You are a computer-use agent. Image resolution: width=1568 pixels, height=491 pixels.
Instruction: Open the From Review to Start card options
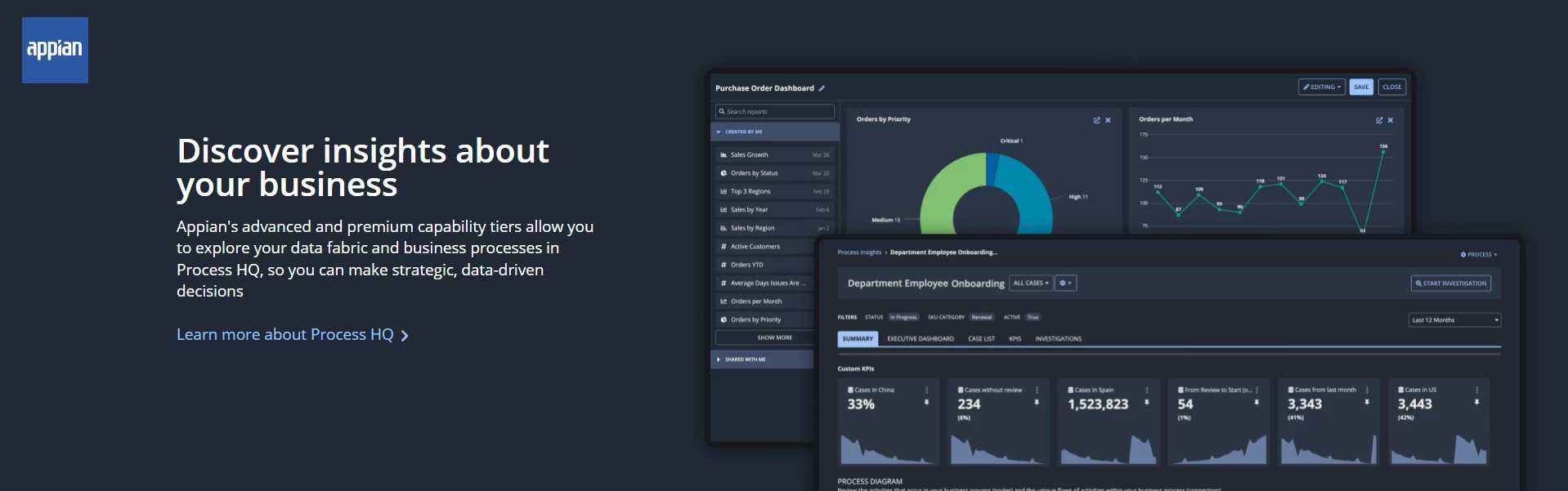1257,390
